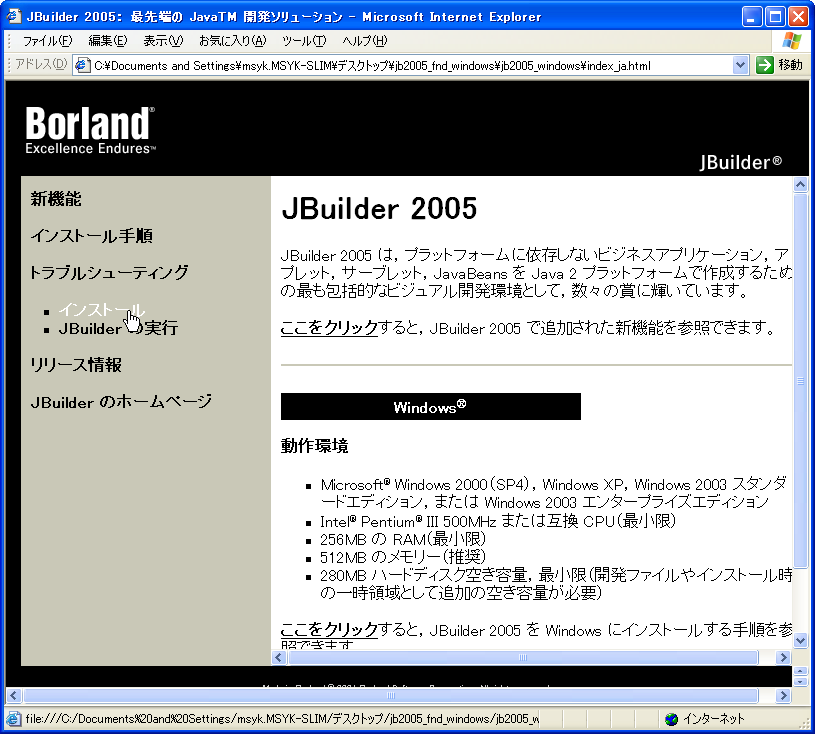Open the お気に入り menu
815x734 pixels.
232,41
